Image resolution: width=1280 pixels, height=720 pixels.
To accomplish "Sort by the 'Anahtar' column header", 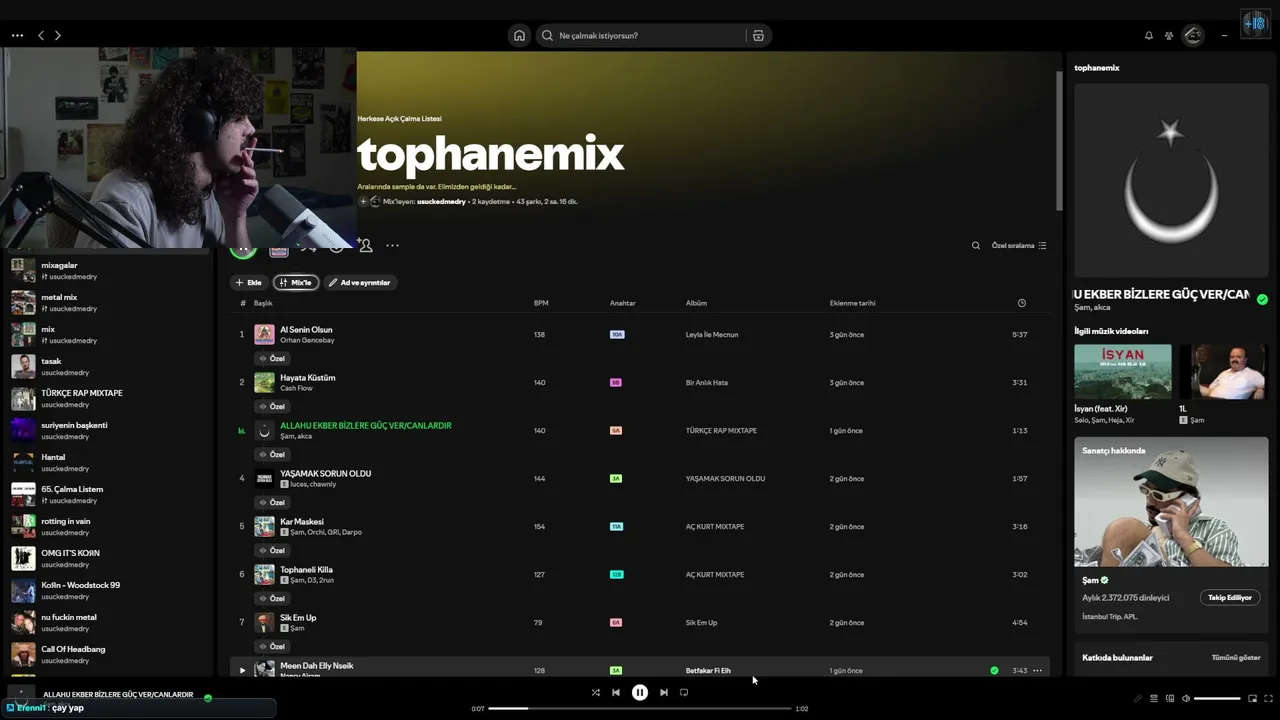I will (x=623, y=303).
